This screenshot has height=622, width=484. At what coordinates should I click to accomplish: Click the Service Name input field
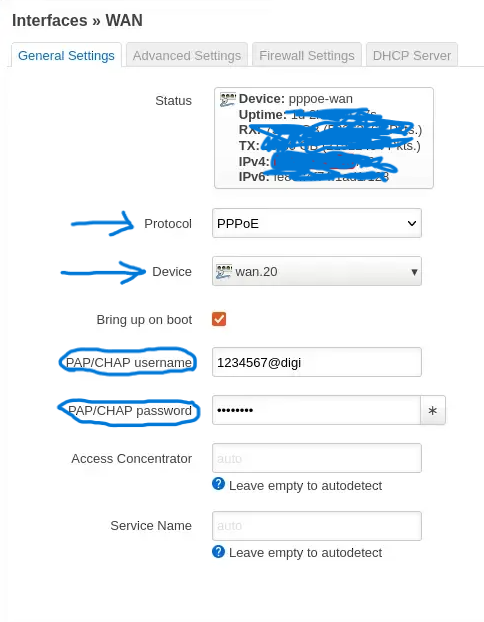(317, 526)
